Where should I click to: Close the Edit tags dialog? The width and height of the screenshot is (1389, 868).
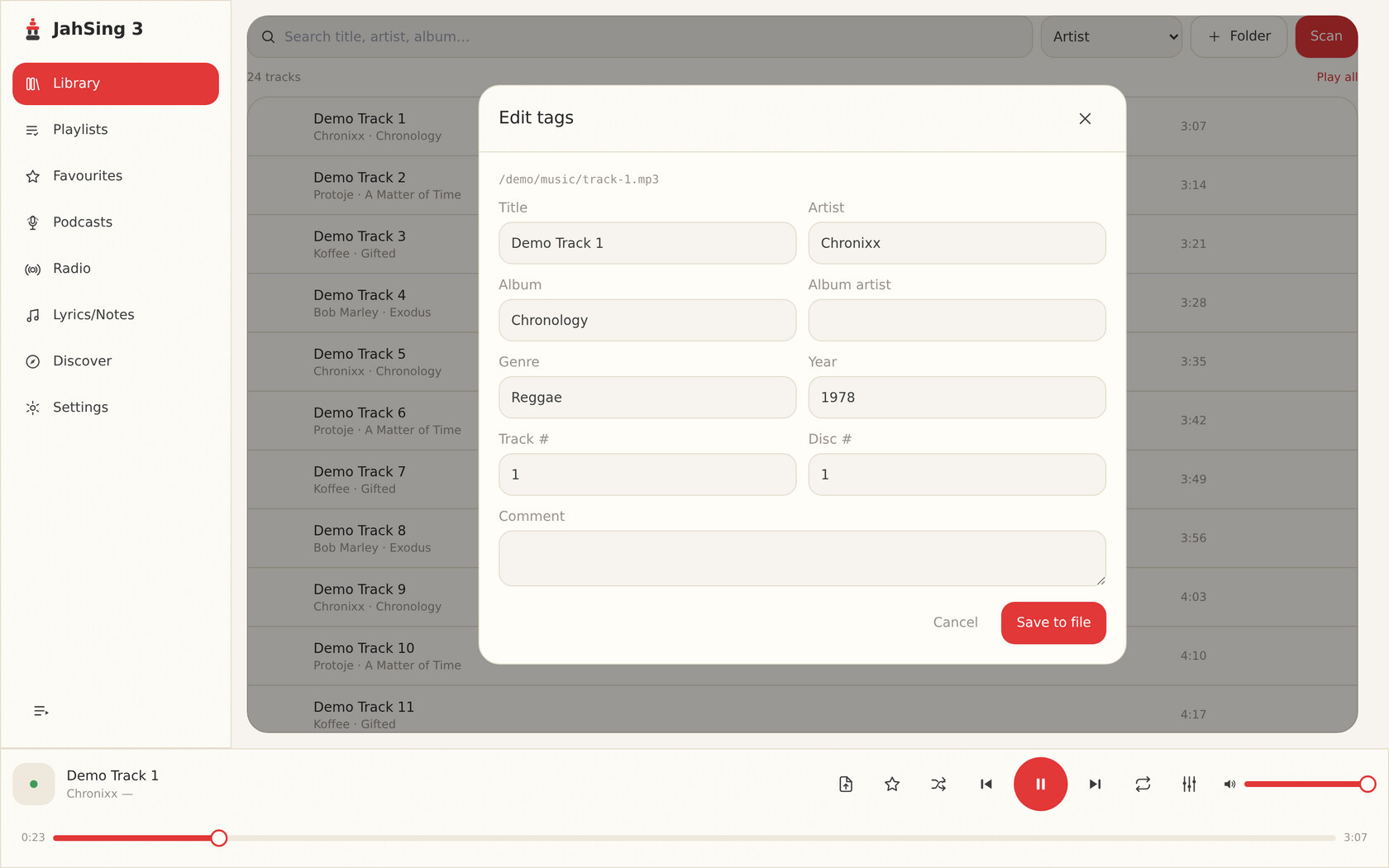(x=1085, y=118)
